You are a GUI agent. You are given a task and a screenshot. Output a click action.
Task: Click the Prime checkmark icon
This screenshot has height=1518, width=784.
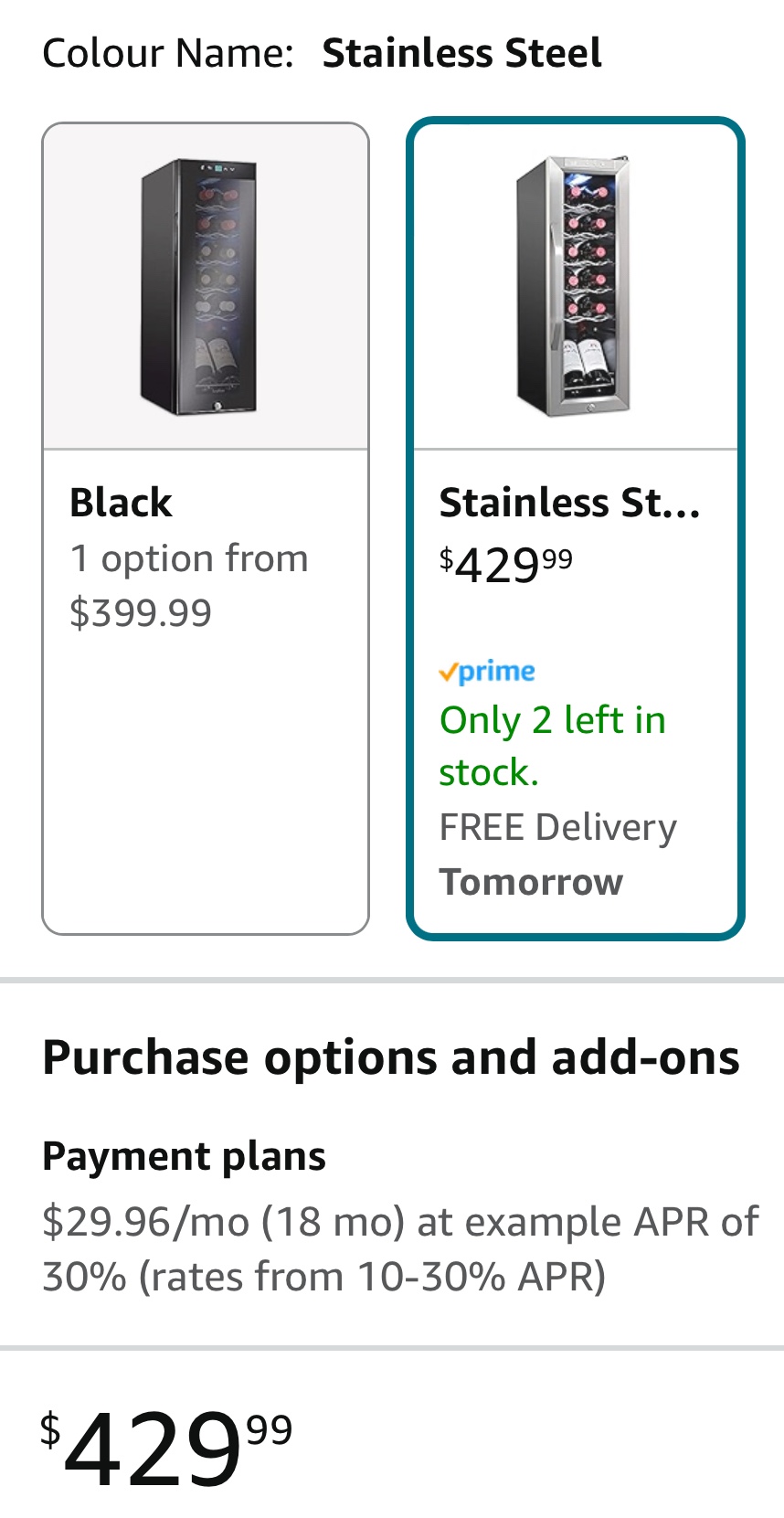point(448,674)
